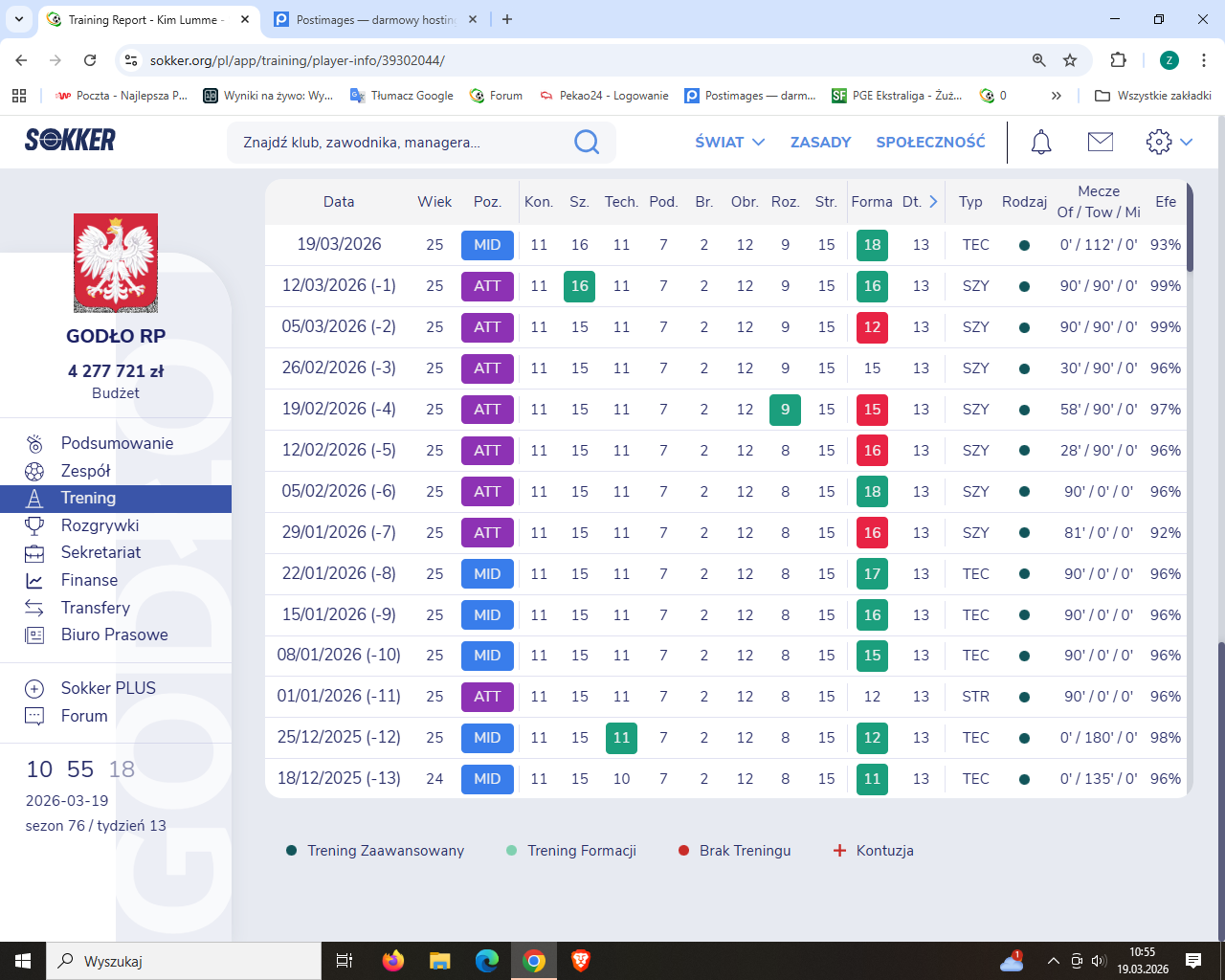The image size is (1225, 980).
Task: Open Firefox from the taskbar
Action: tap(392, 961)
